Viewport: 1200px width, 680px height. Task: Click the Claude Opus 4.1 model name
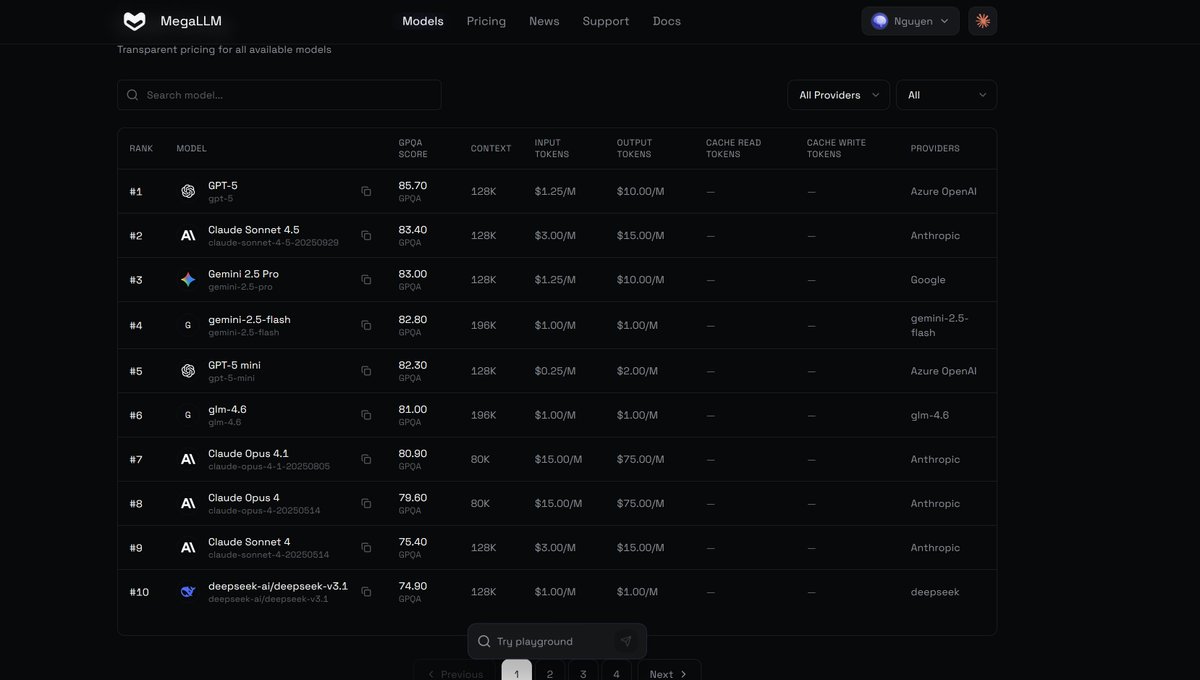[x=248, y=453]
